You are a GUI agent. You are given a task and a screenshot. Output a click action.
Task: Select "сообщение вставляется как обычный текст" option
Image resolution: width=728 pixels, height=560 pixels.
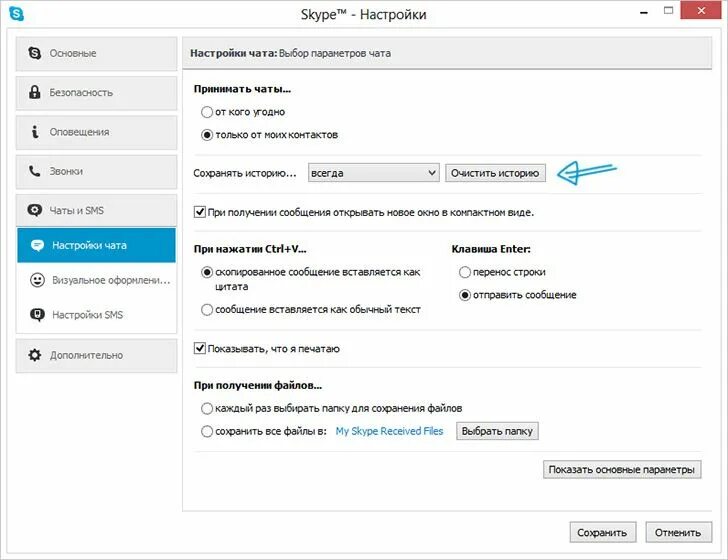tap(207, 310)
